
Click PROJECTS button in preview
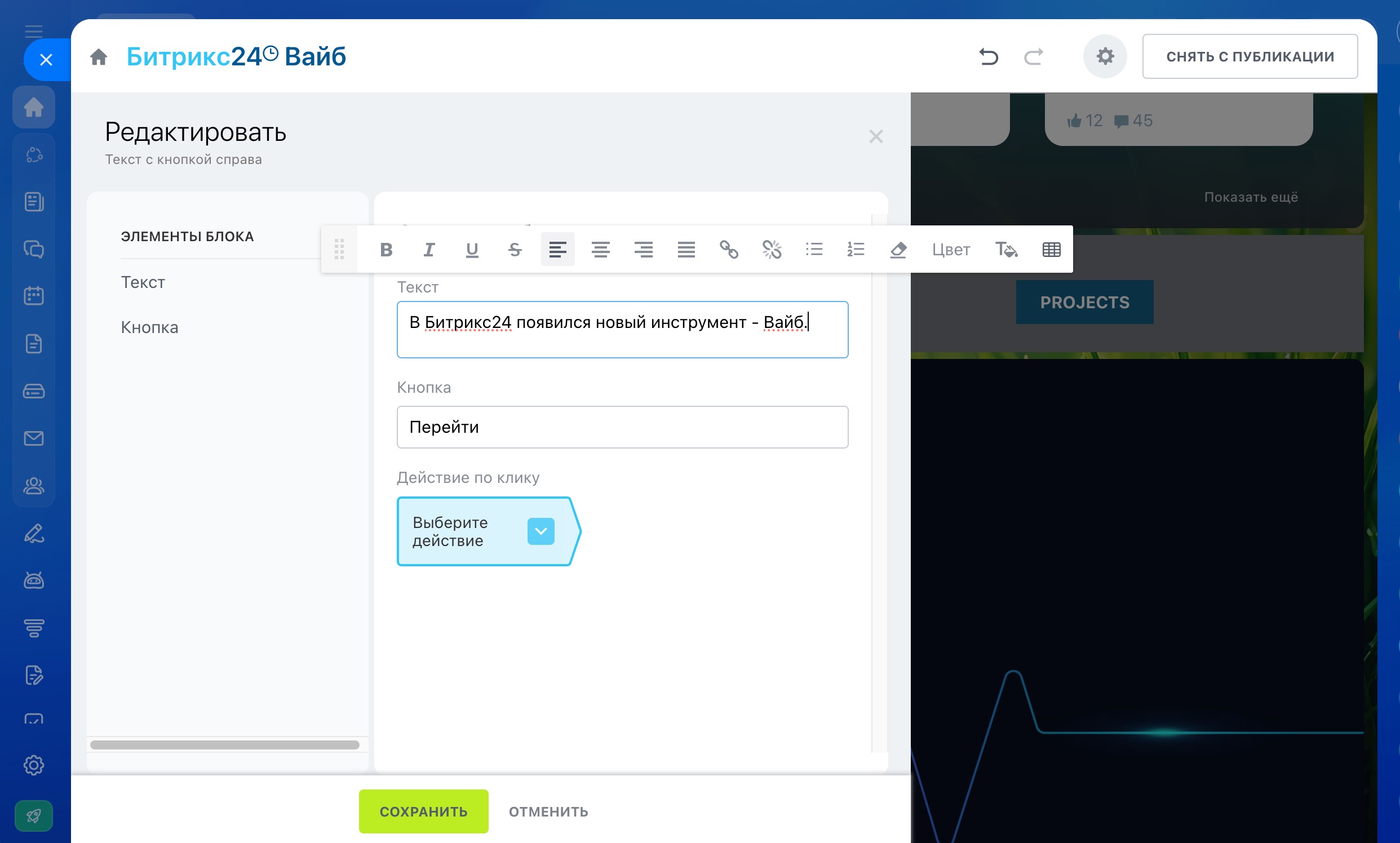pos(1084,302)
